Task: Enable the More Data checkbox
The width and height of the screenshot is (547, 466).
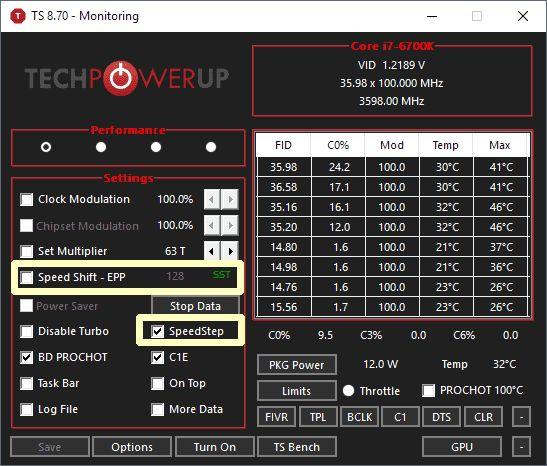Action: pos(158,409)
